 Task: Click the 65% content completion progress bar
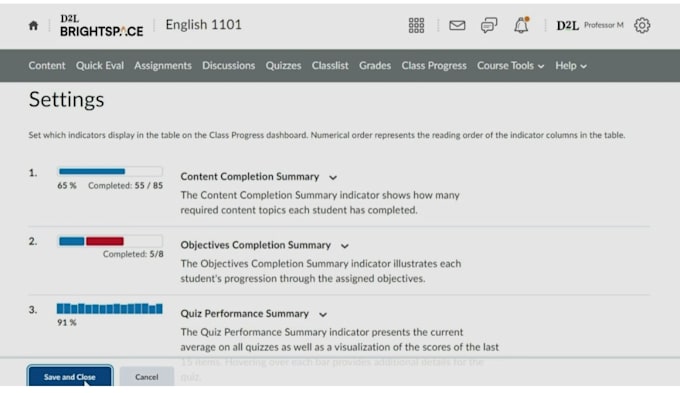110,171
